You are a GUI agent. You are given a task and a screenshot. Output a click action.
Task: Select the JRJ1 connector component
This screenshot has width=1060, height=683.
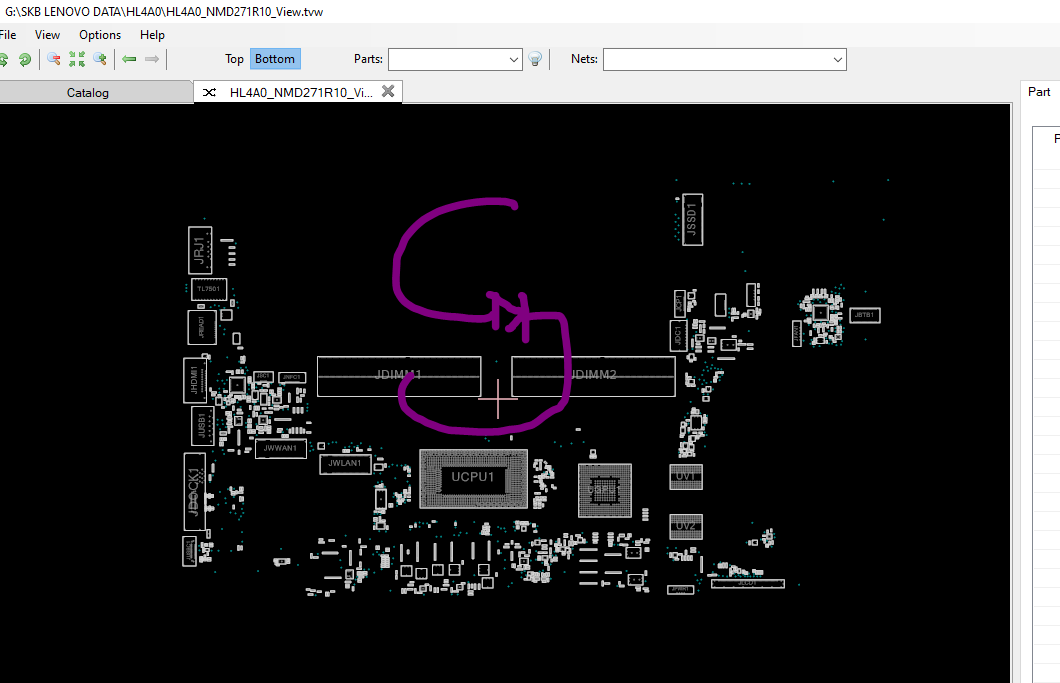pyautogui.click(x=199, y=250)
